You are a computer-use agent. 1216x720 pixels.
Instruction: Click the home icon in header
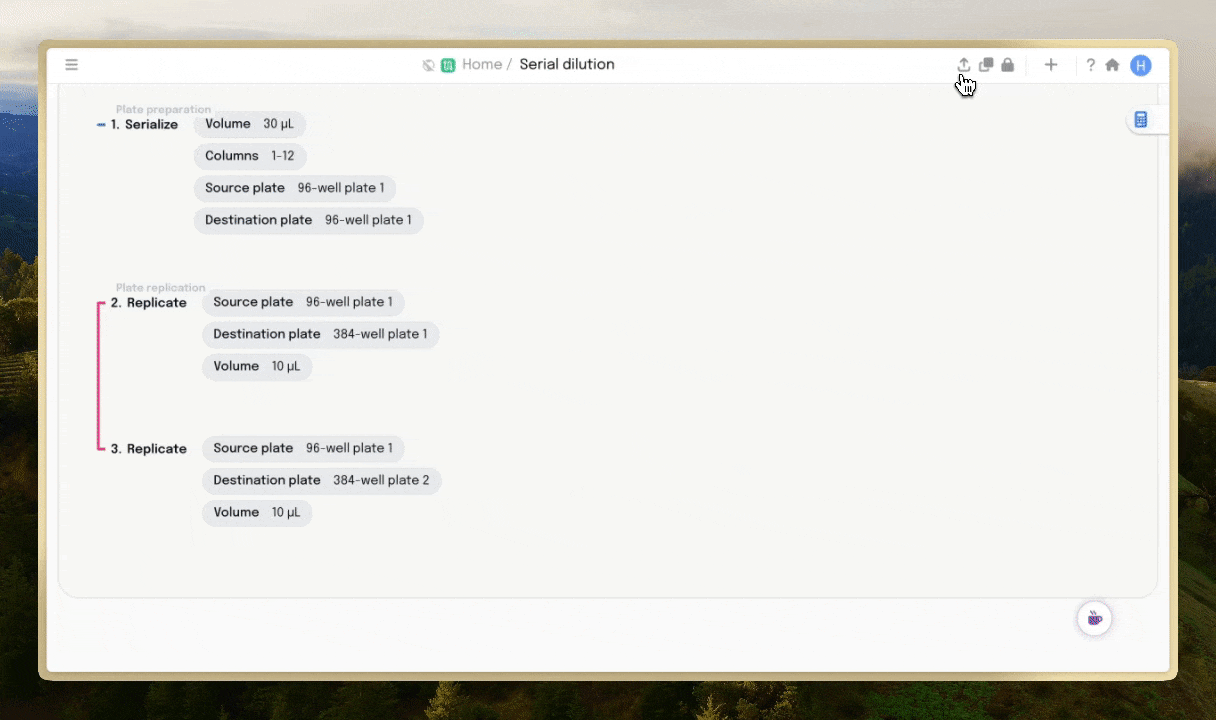(1112, 65)
